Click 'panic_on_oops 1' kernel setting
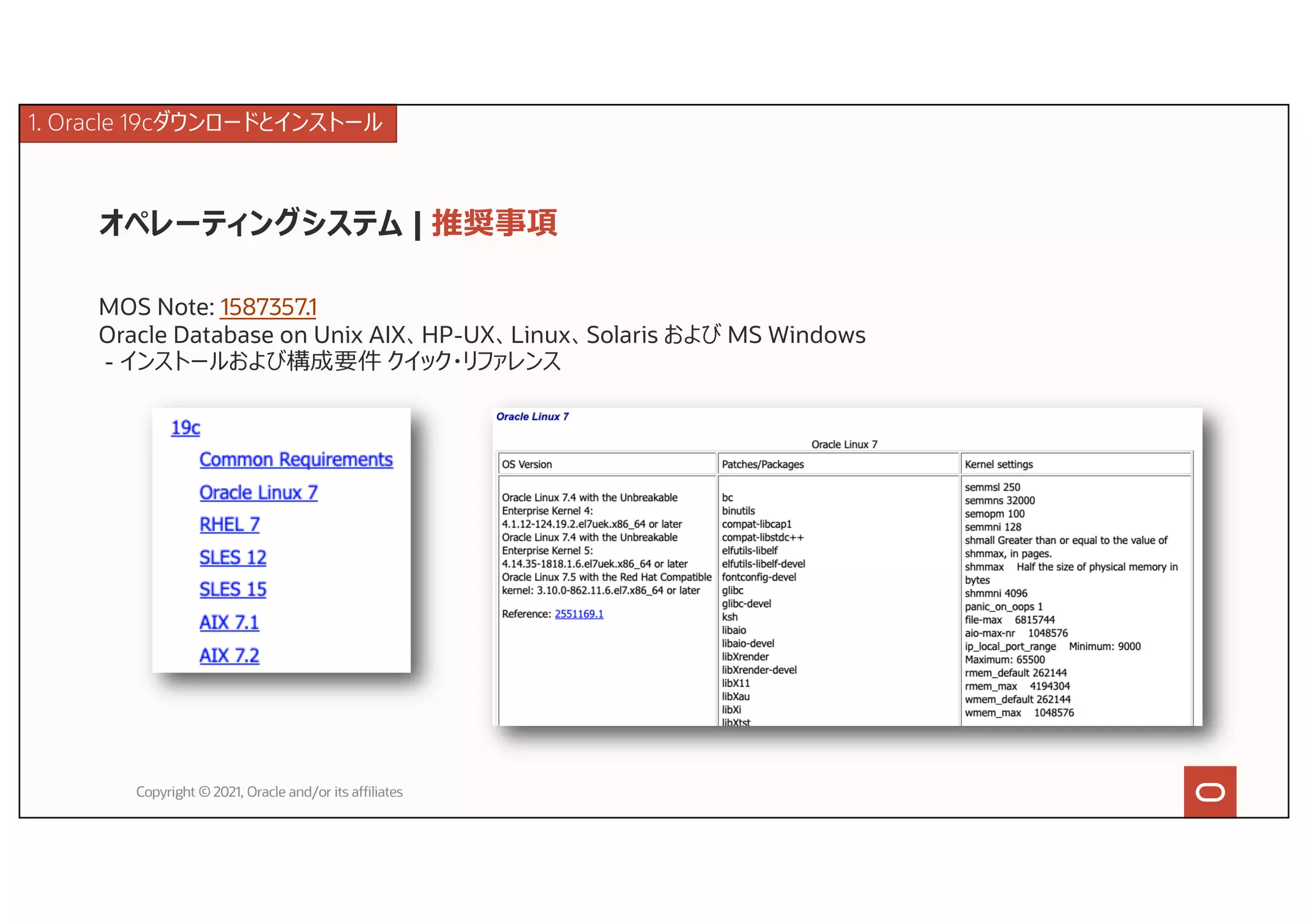Image resolution: width=1308 pixels, height=924 pixels. [x=1003, y=607]
